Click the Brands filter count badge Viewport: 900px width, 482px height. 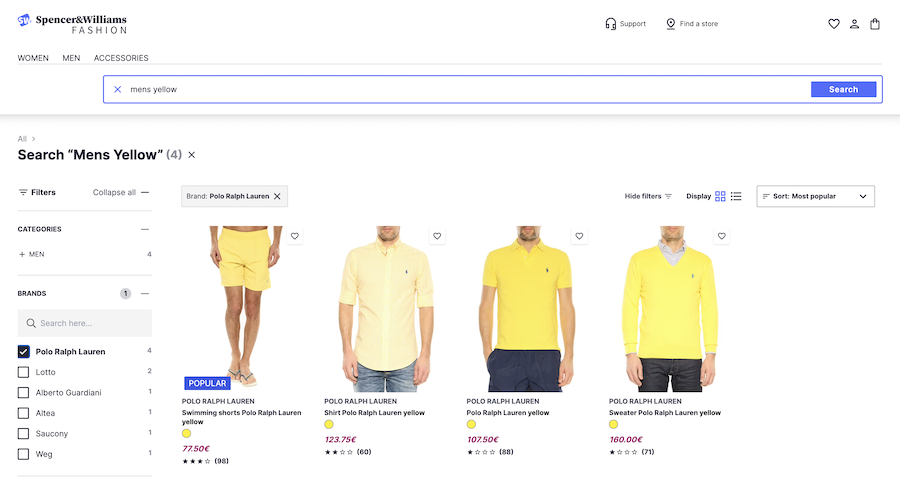coord(125,293)
